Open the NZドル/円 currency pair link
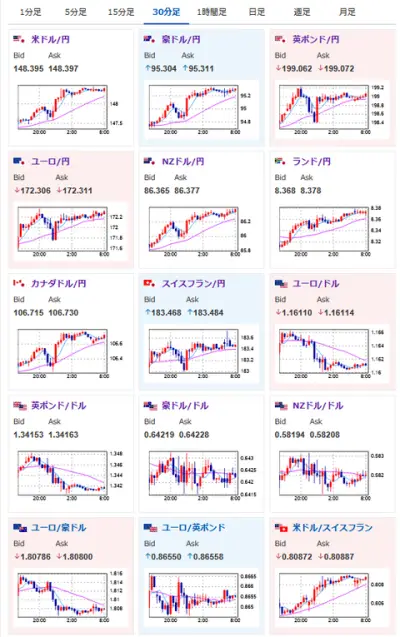This screenshot has height=637, width=400. tap(183, 161)
